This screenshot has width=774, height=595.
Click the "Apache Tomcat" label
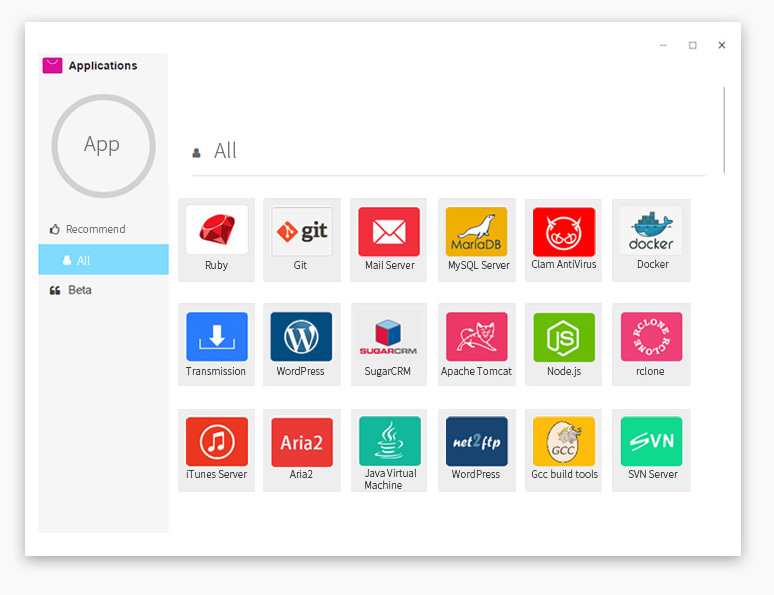tap(476, 371)
